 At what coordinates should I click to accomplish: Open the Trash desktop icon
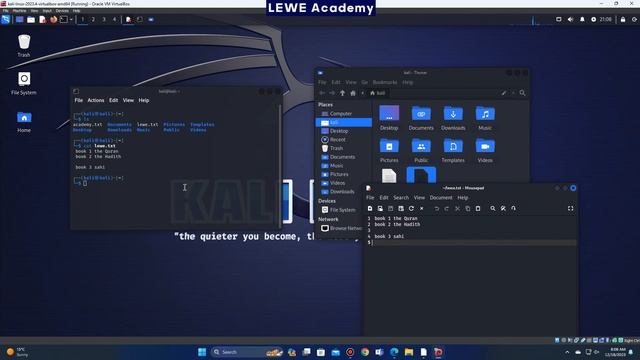tap(24, 45)
